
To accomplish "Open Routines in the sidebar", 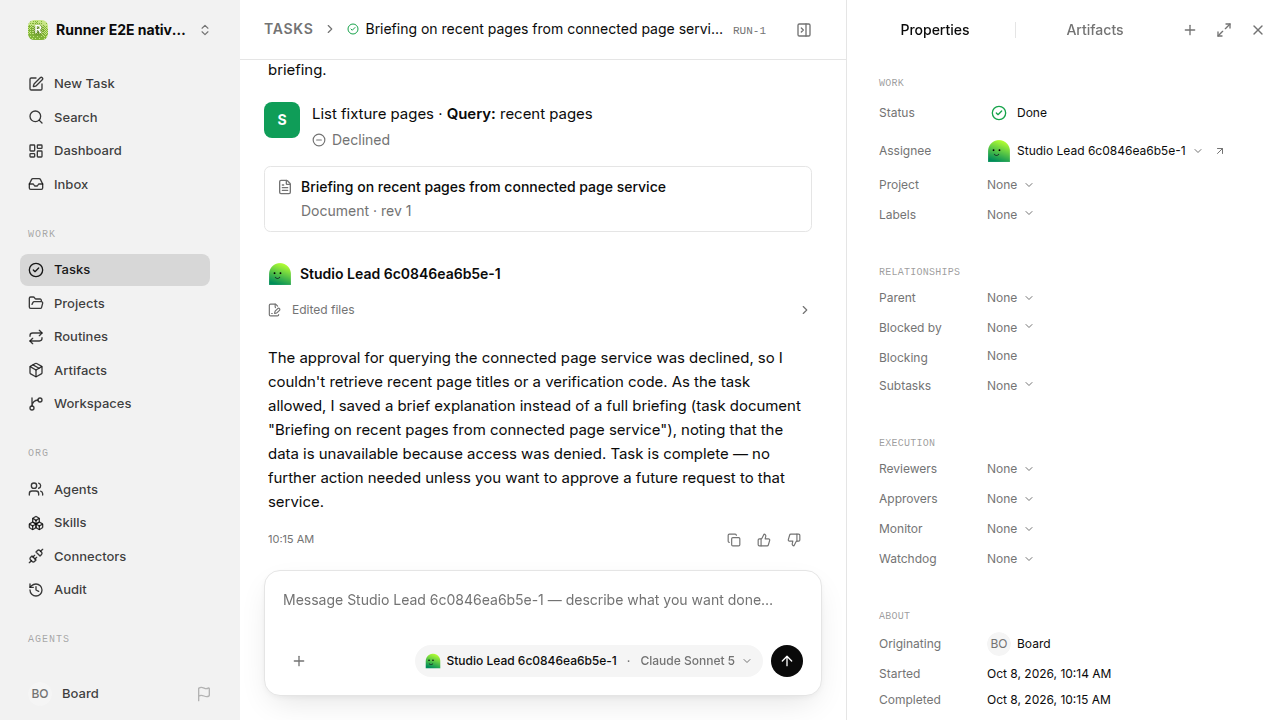I will tap(115, 337).
